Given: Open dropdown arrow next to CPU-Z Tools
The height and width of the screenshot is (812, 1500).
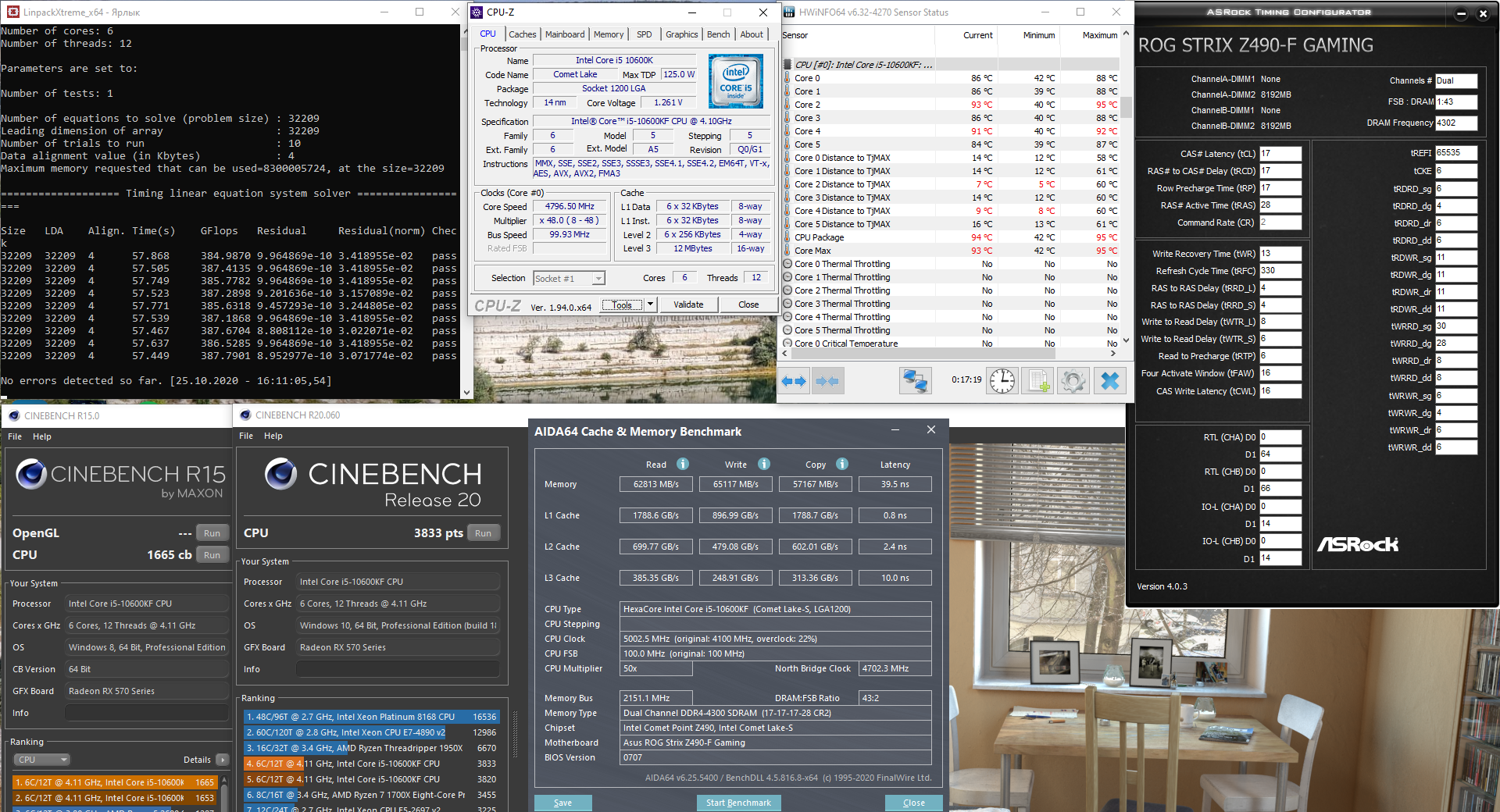Looking at the screenshot, I should pos(650,304).
